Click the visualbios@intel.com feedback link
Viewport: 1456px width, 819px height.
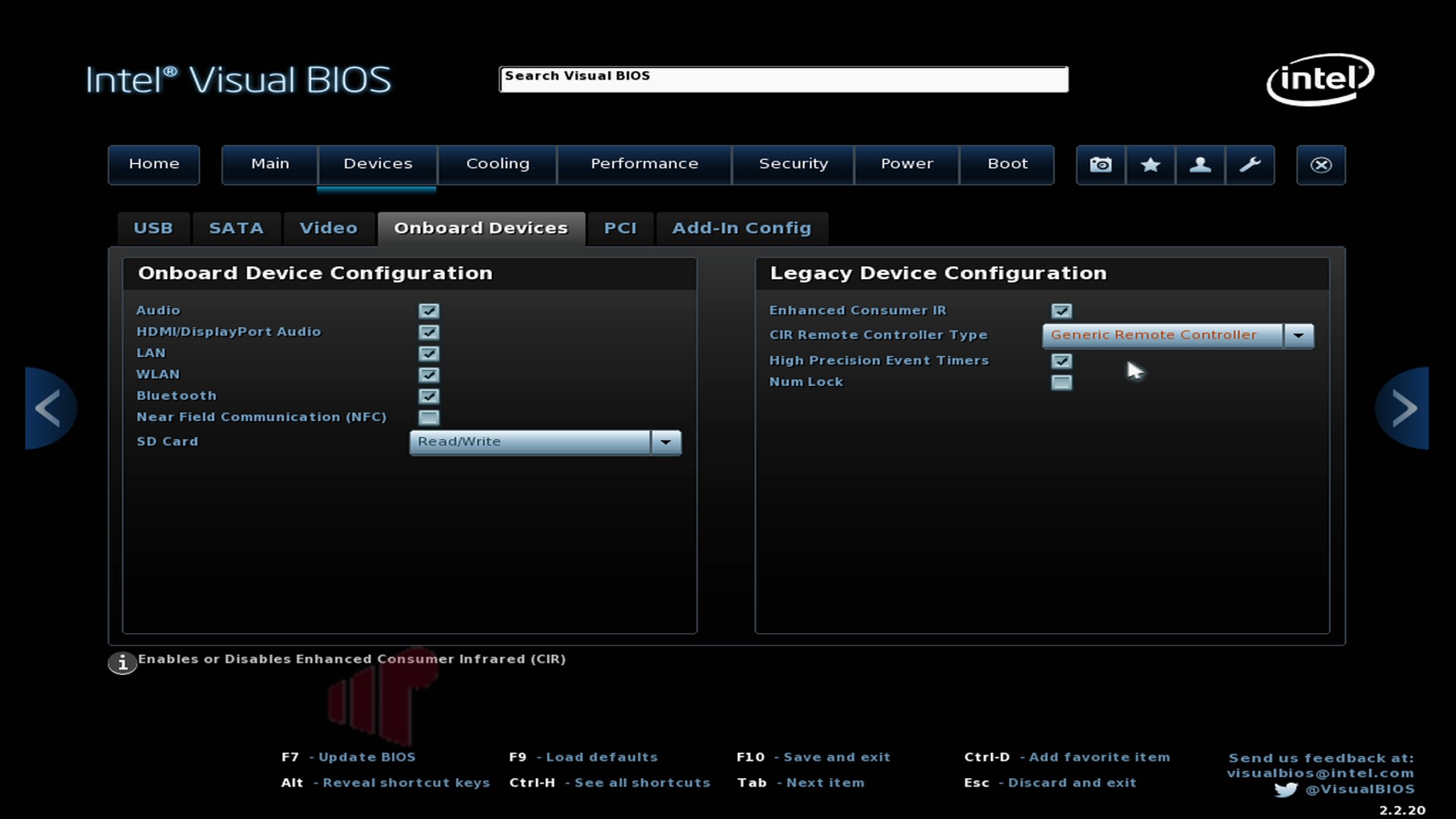point(1320,773)
